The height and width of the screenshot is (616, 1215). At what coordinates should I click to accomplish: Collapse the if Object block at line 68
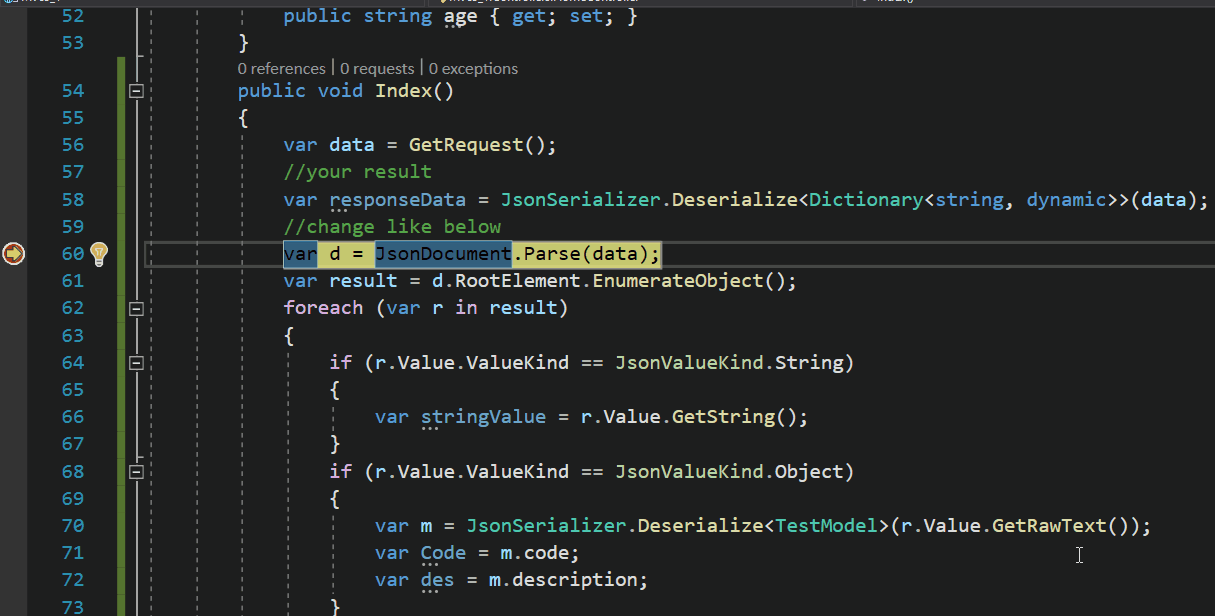[136, 471]
